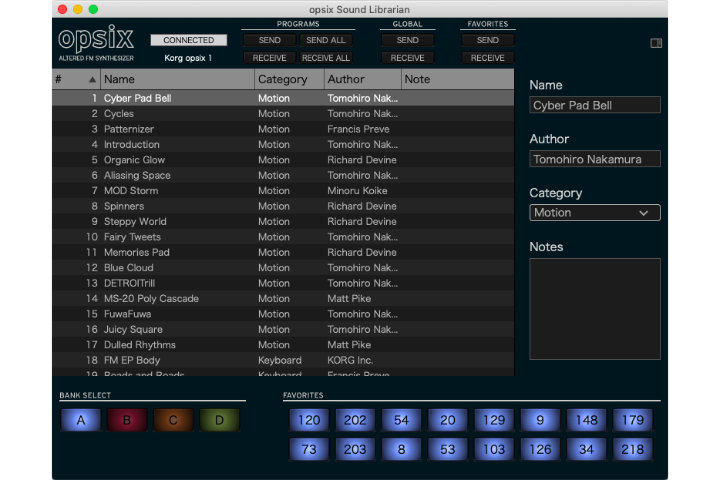
Task: Click the sort arrow in the # column
Action: click(93, 79)
